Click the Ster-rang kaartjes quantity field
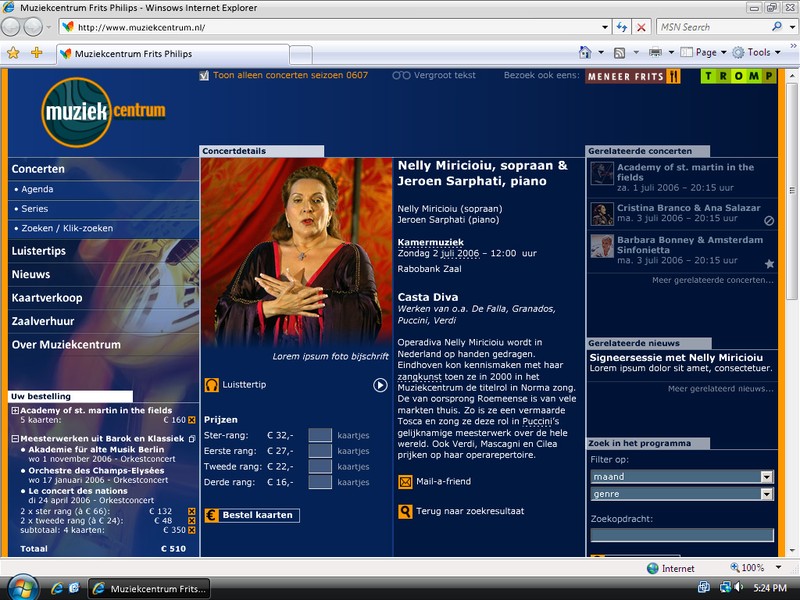The height and width of the screenshot is (600, 800). coord(320,435)
